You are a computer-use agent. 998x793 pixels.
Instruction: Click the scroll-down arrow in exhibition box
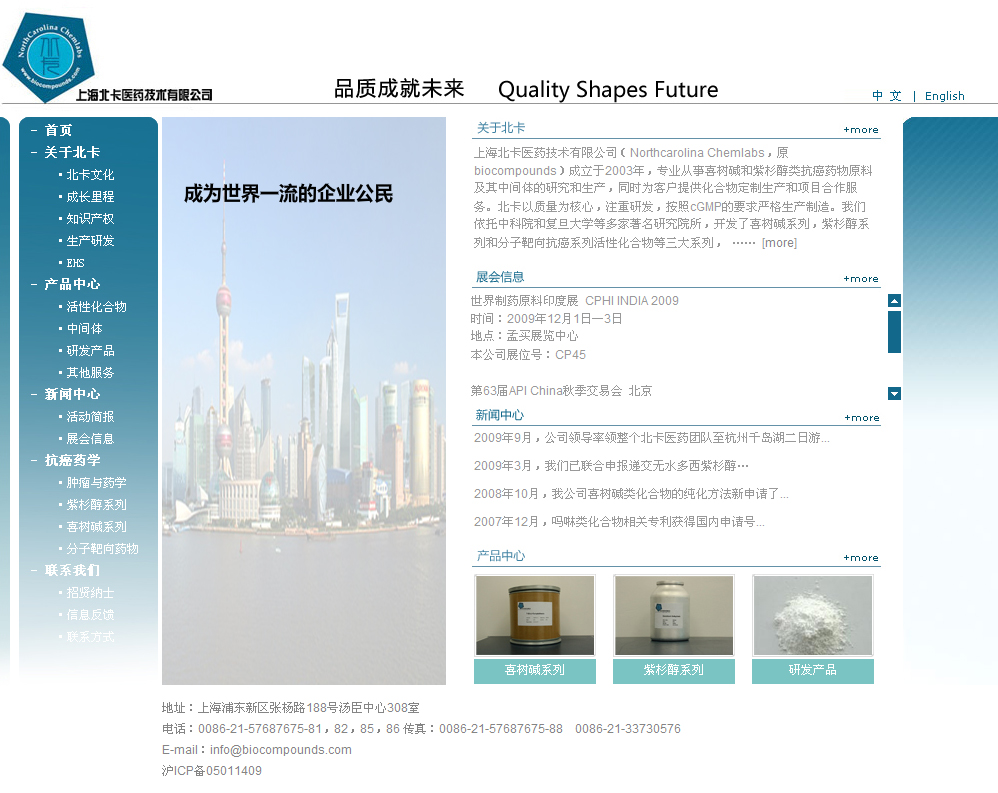pos(894,393)
